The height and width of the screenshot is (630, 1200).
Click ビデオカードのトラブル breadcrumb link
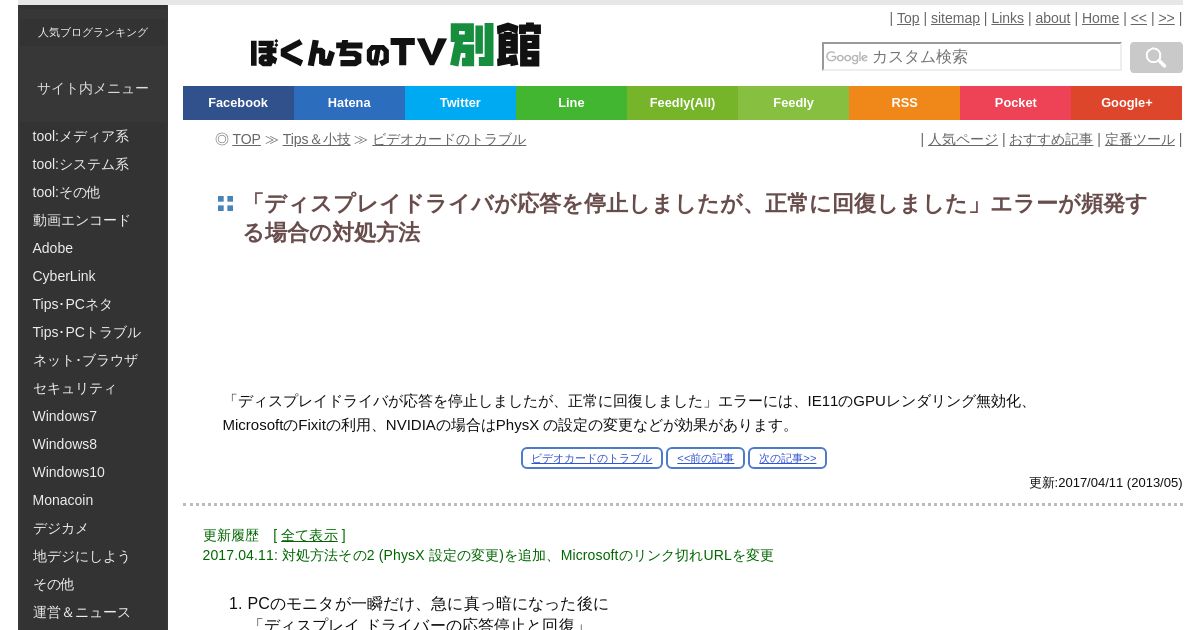tap(449, 139)
